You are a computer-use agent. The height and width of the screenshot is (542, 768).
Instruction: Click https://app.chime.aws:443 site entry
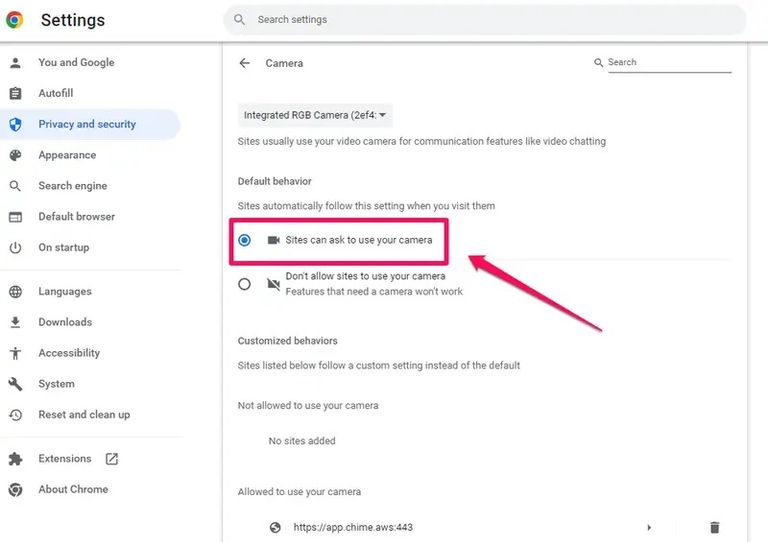tap(353, 528)
